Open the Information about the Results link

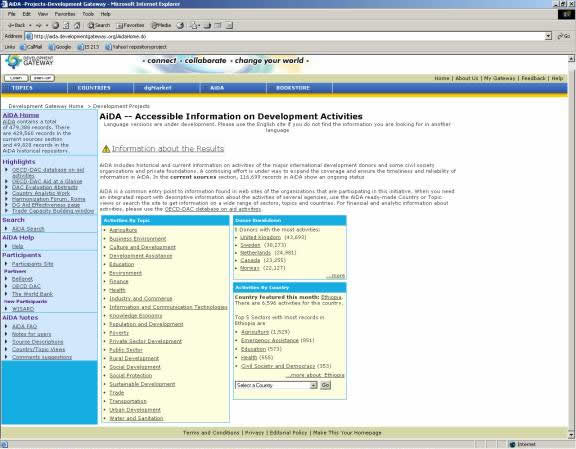coord(168,149)
